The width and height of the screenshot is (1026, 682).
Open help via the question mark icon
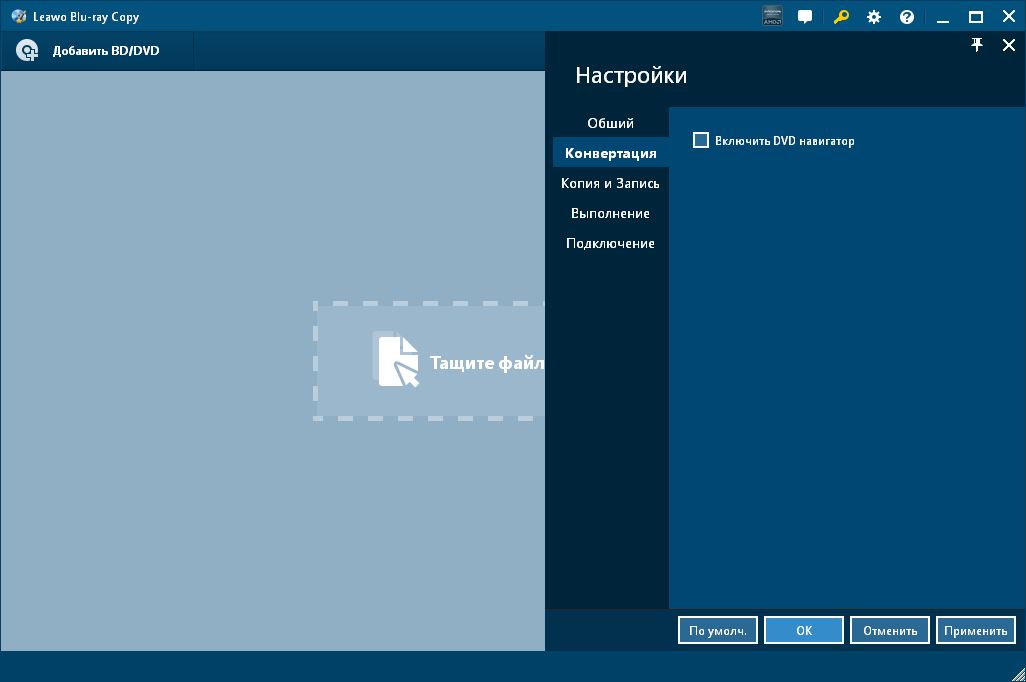906,17
